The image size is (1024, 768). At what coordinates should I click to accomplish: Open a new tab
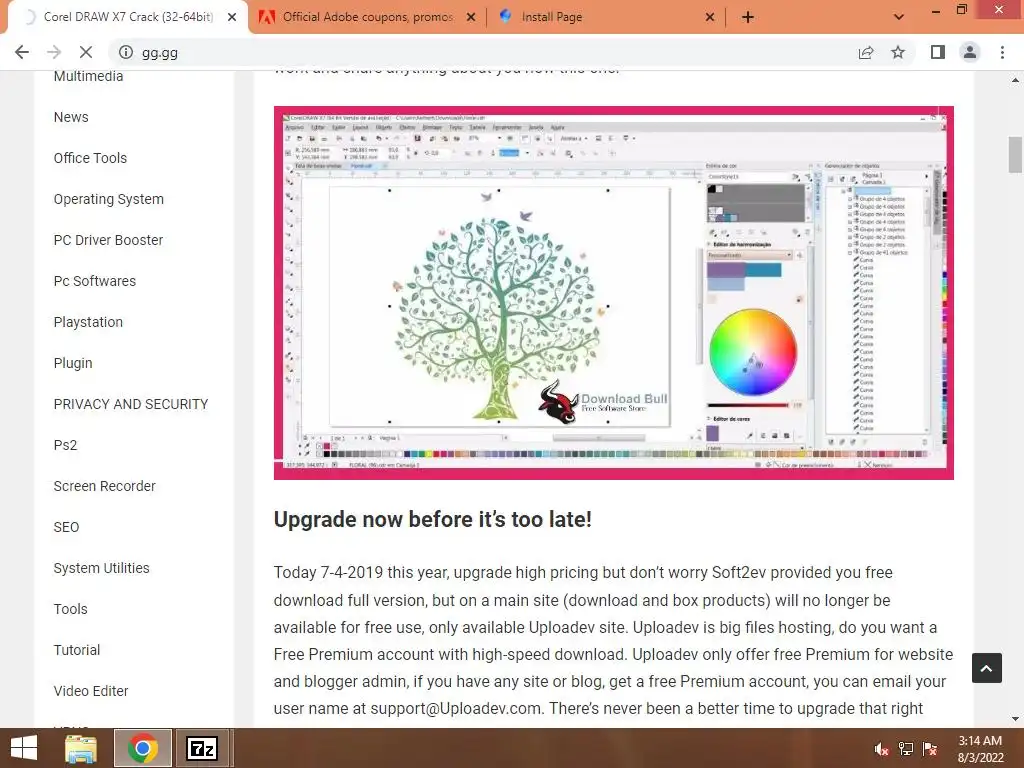748,17
